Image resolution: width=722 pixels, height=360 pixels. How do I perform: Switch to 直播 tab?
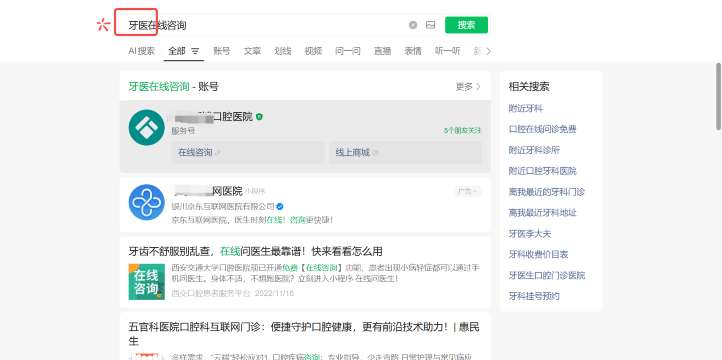click(382, 51)
